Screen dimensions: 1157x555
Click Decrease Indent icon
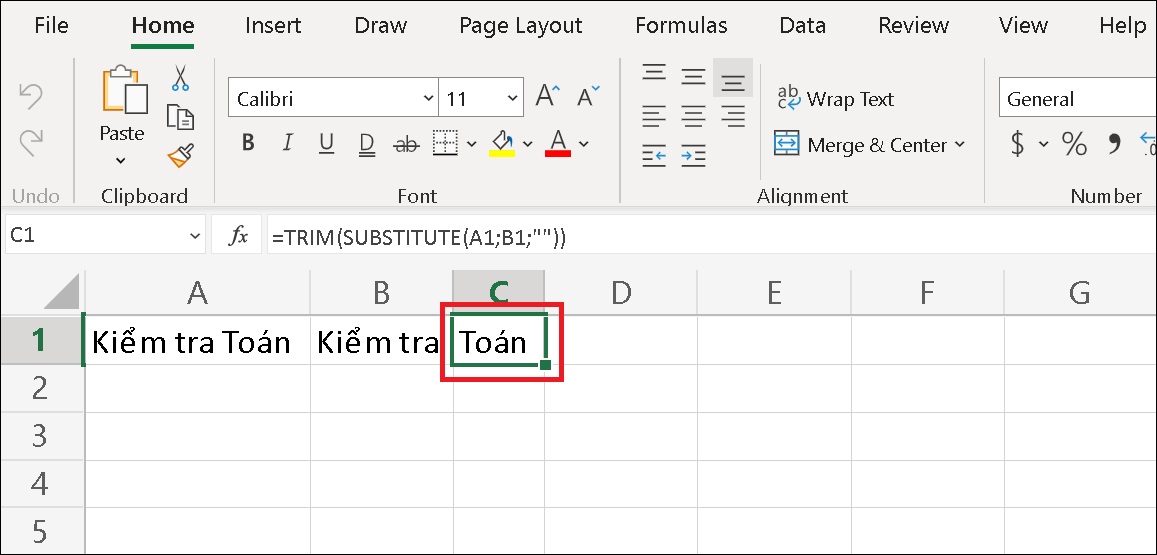click(654, 156)
